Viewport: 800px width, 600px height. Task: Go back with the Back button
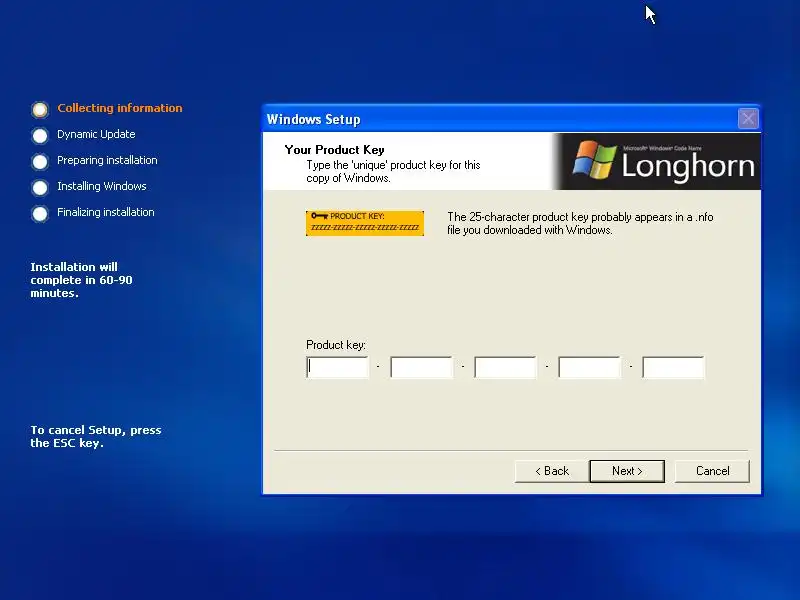click(x=552, y=471)
